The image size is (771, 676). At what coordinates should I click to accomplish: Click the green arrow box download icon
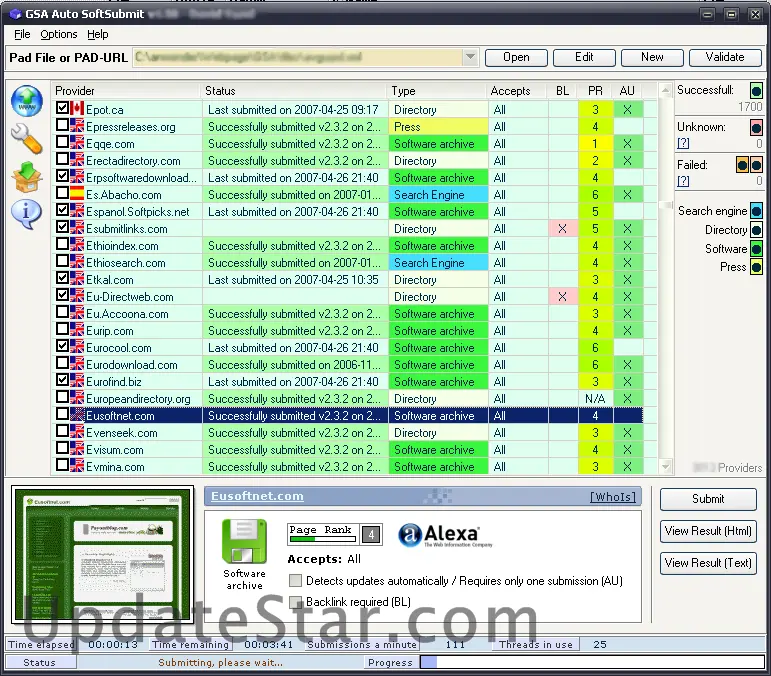click(x=27, y=177)
